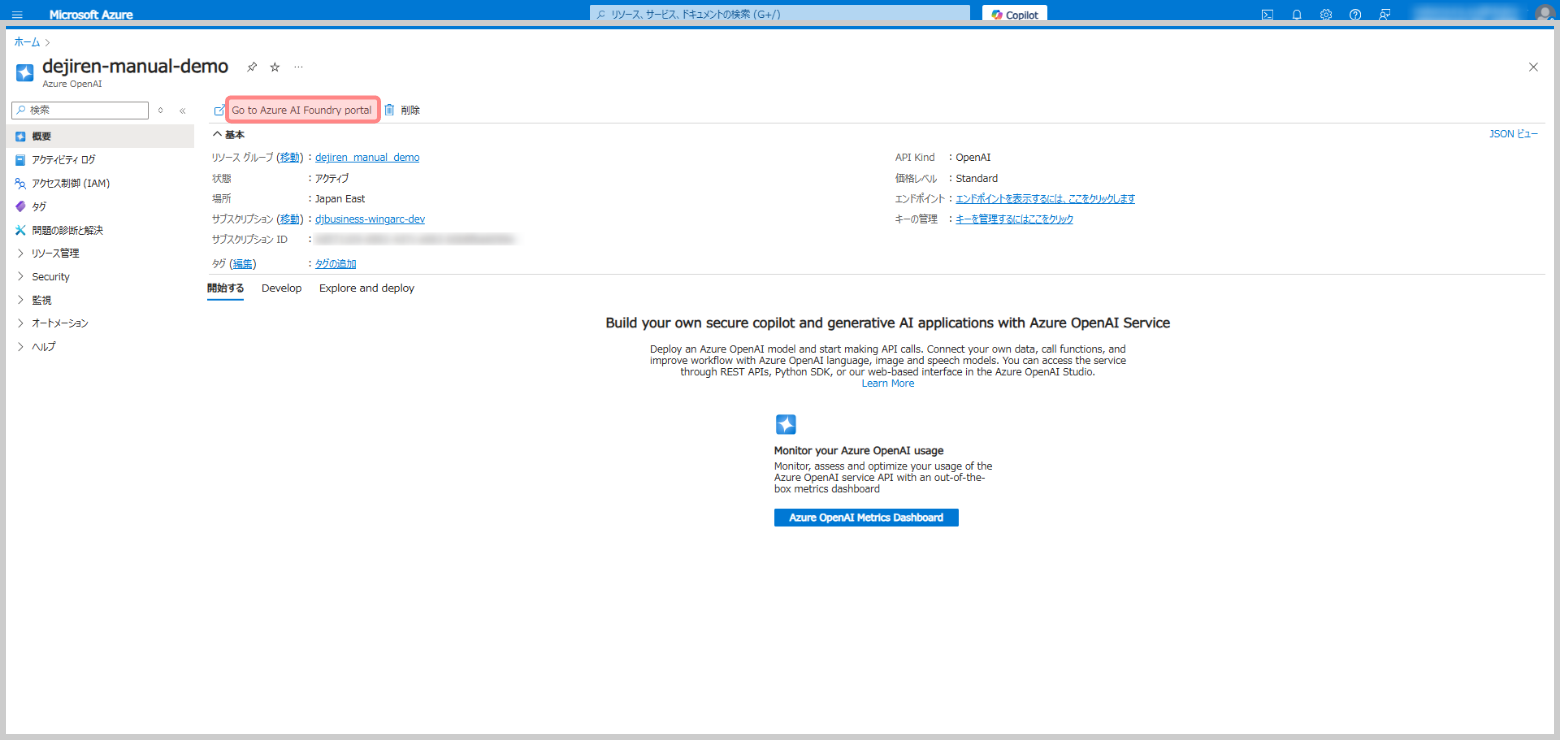Image resolution: width=1560 pixels, height=741 pixels.
Task: Select 概要 in the sidebar
Action: [x=100, y=136]
